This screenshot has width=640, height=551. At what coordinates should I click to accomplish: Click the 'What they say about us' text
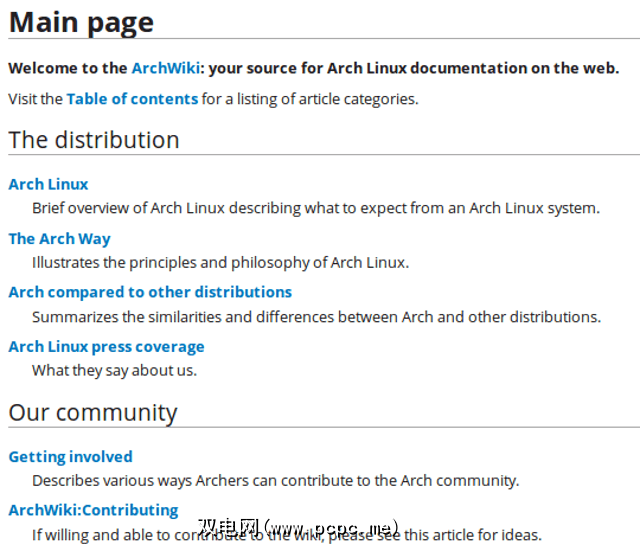coord(114,370)
